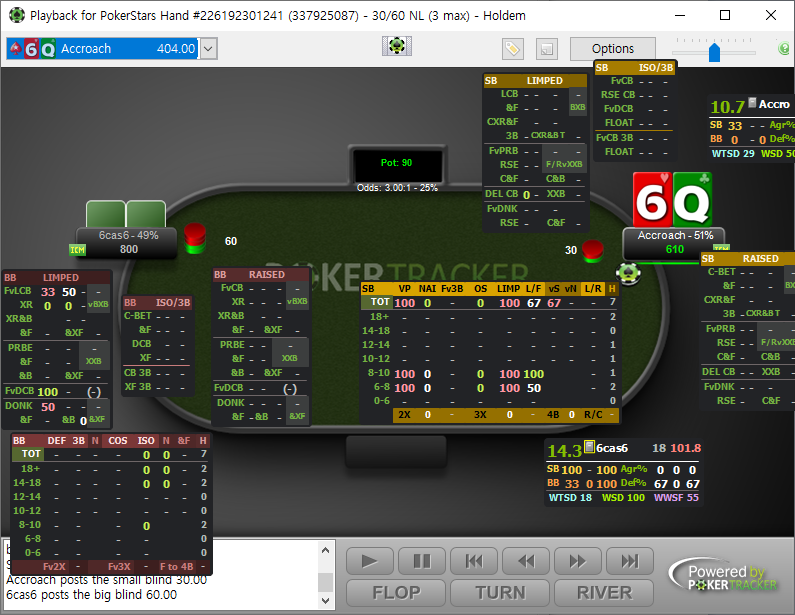The height and width of the screenshot is (615, 795).
Task: Jump to the beginning of the hand
Action: [474, 561]
